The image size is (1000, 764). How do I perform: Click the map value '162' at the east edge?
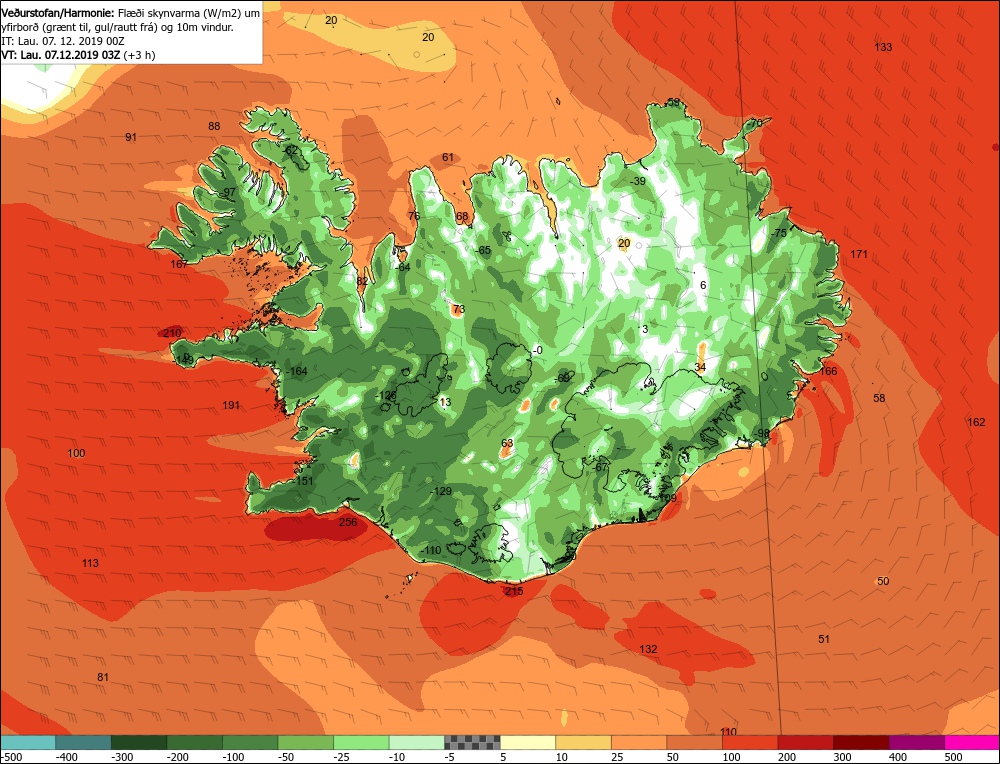coord(976,422)
